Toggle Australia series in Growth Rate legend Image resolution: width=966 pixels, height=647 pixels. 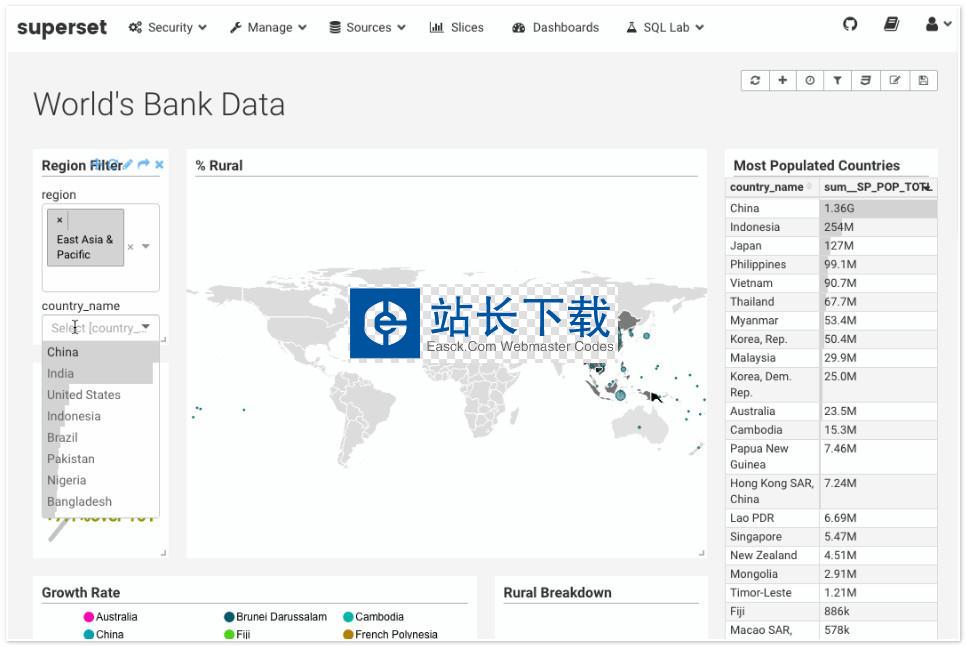pyautogui.click(x=116, y=617)
